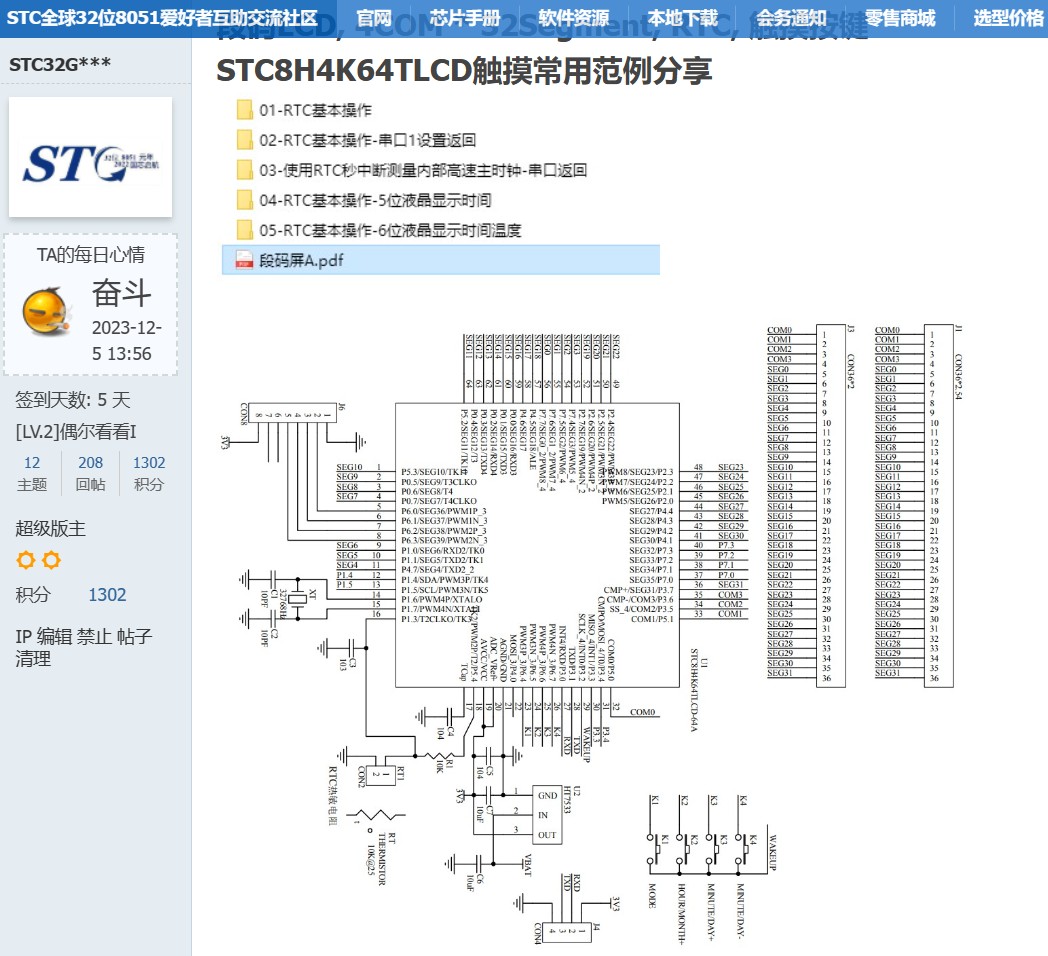Click the STC8H4K64TLCD触摸常用范例分享 heading
Image resolution: width=1048 pixels, height=956 pixels.
464,71
